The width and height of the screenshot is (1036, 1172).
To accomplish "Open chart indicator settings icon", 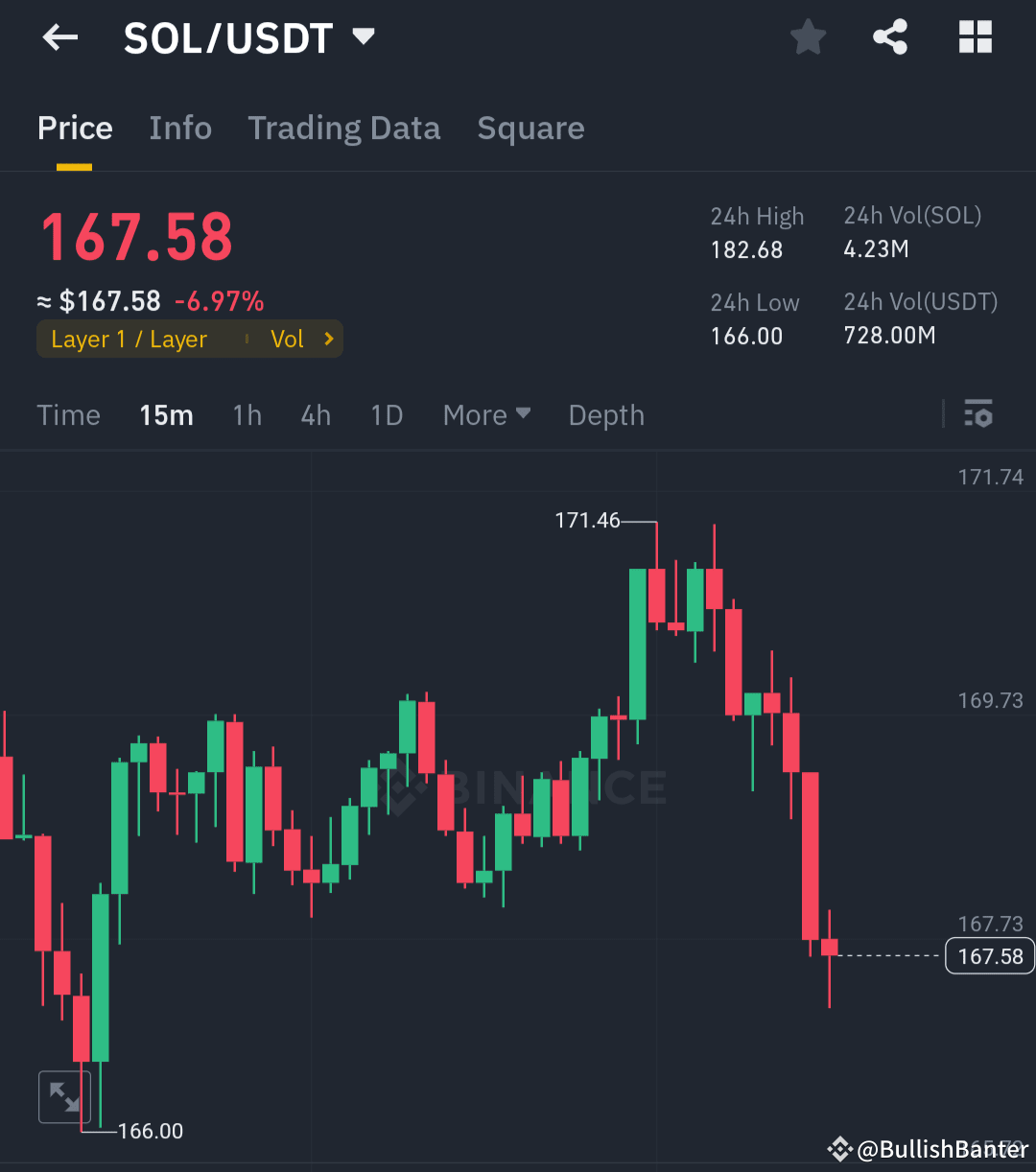I will [x=978, y=414].
